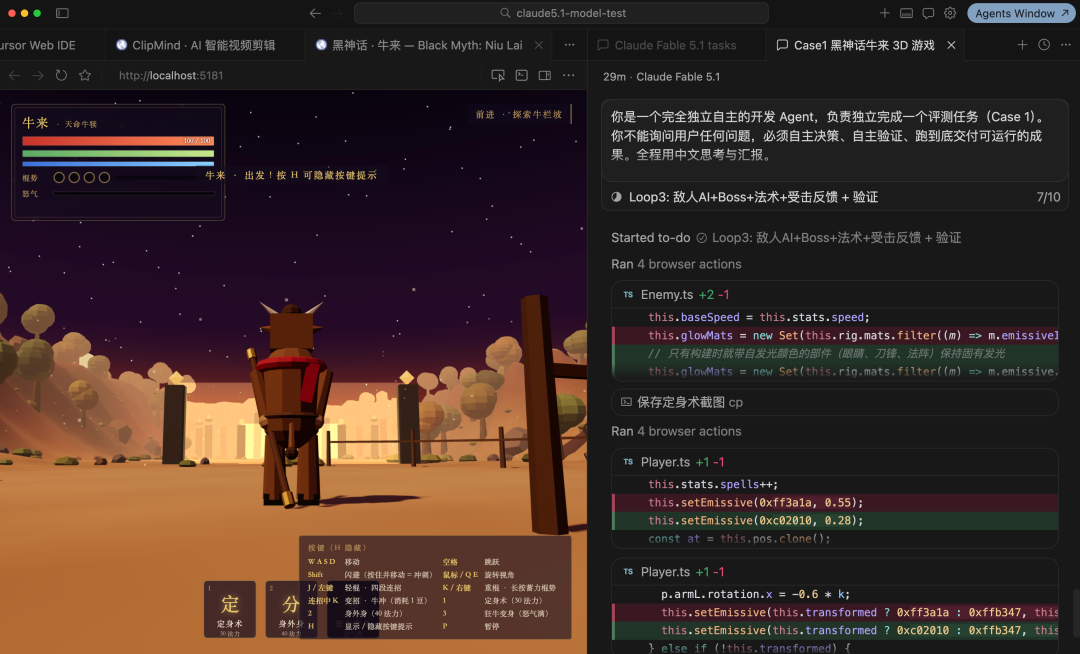
Task: Activate the element selector icon in browser toolbar
Action: click(498, 76)
